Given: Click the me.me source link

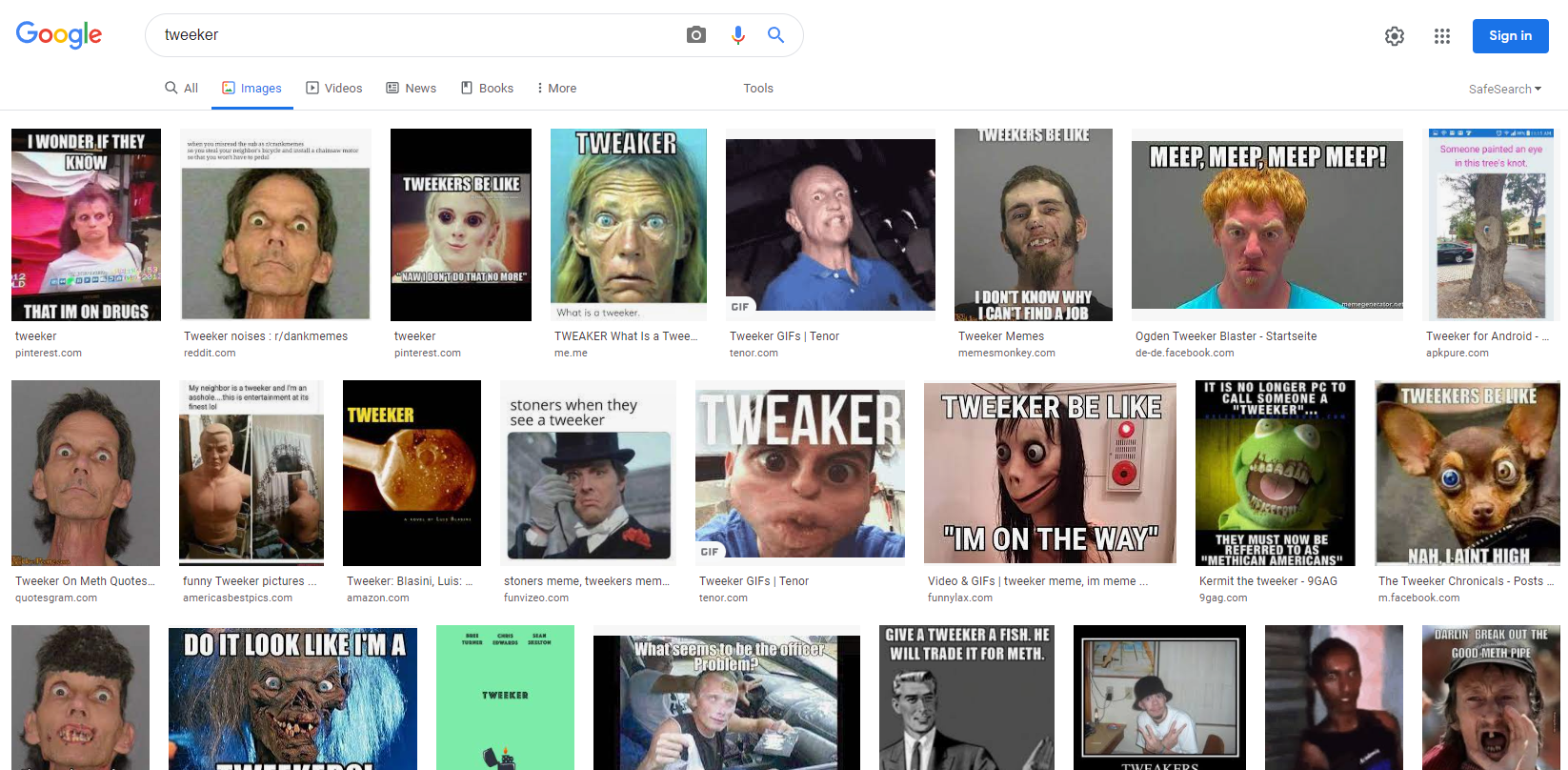Looking at the screenshot, I should (571, 353).
